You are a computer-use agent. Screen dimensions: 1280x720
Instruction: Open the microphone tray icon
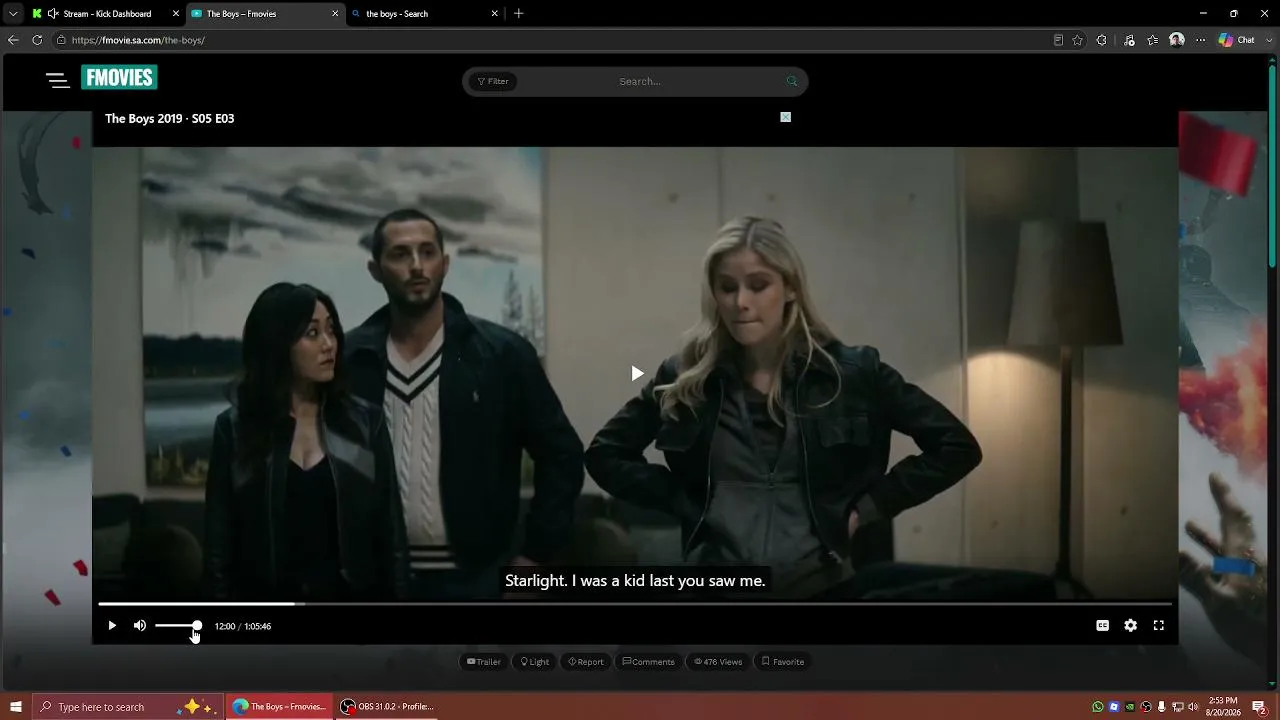(1161, 707)
